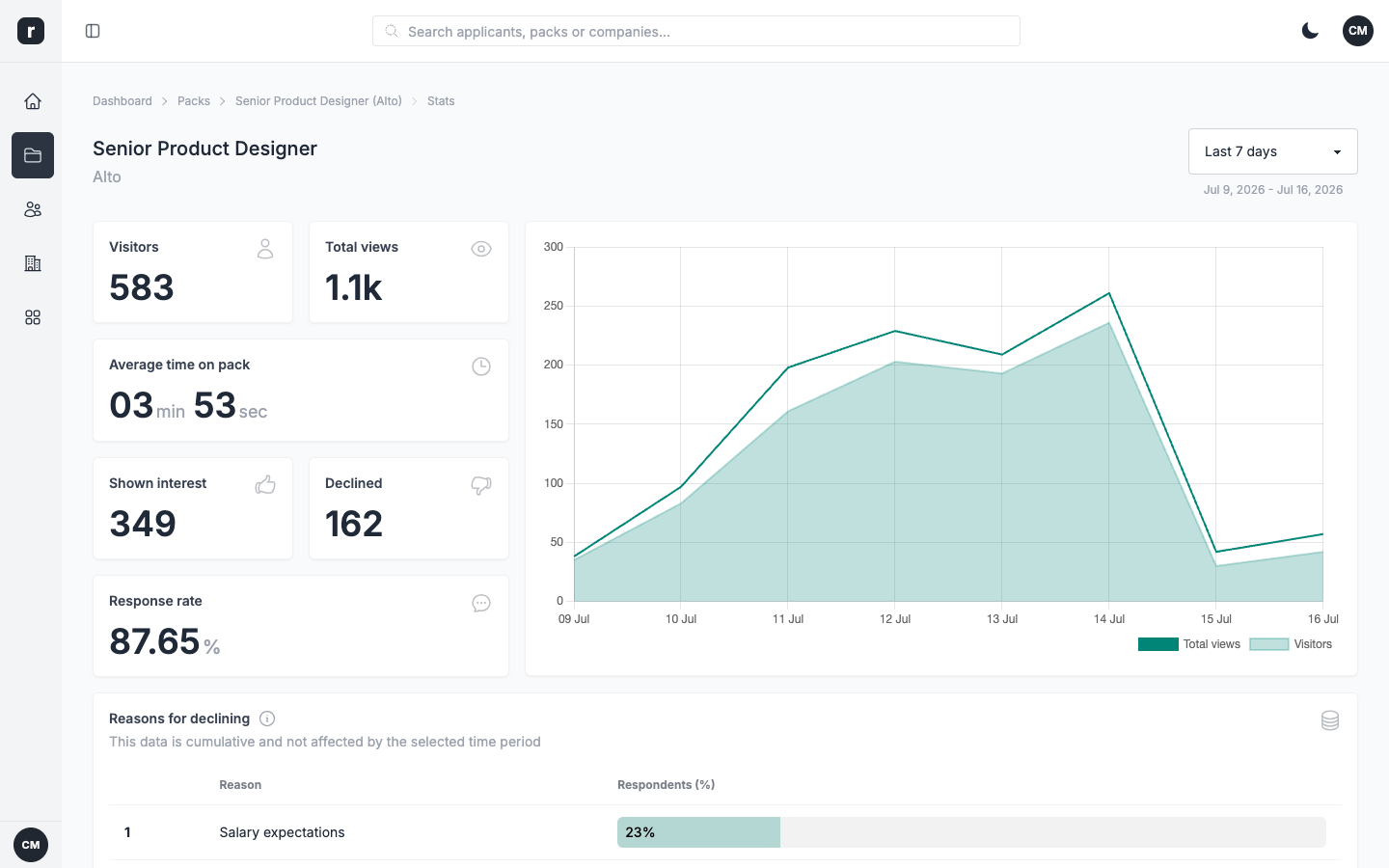
Task: Click the Senior Product Designer heading
Action: [x=204, y=149]
